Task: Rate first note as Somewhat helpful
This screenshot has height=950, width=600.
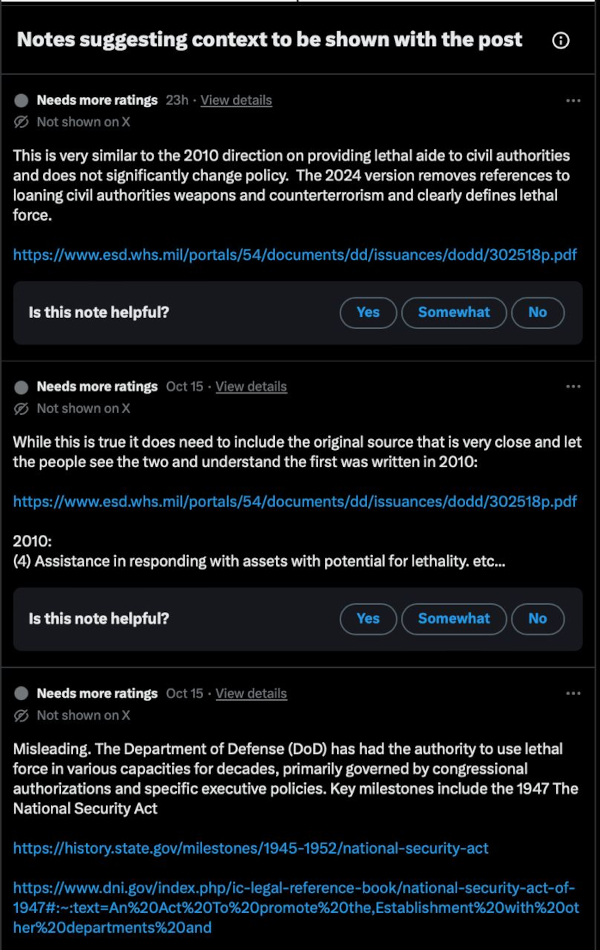Action: click(454, 313)
